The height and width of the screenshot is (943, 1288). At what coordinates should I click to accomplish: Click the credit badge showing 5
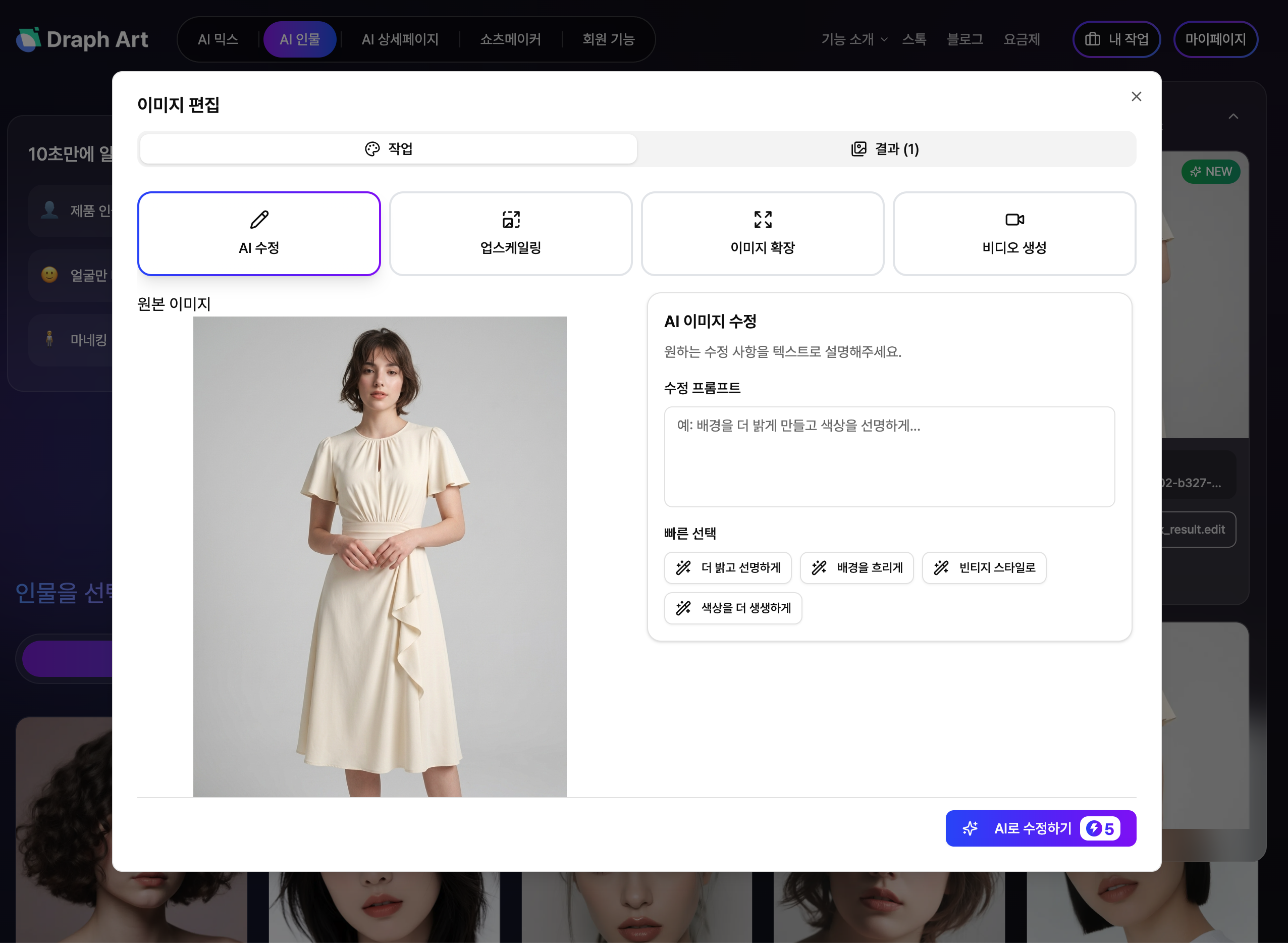pyautogui.click(x=1100, y=828)
